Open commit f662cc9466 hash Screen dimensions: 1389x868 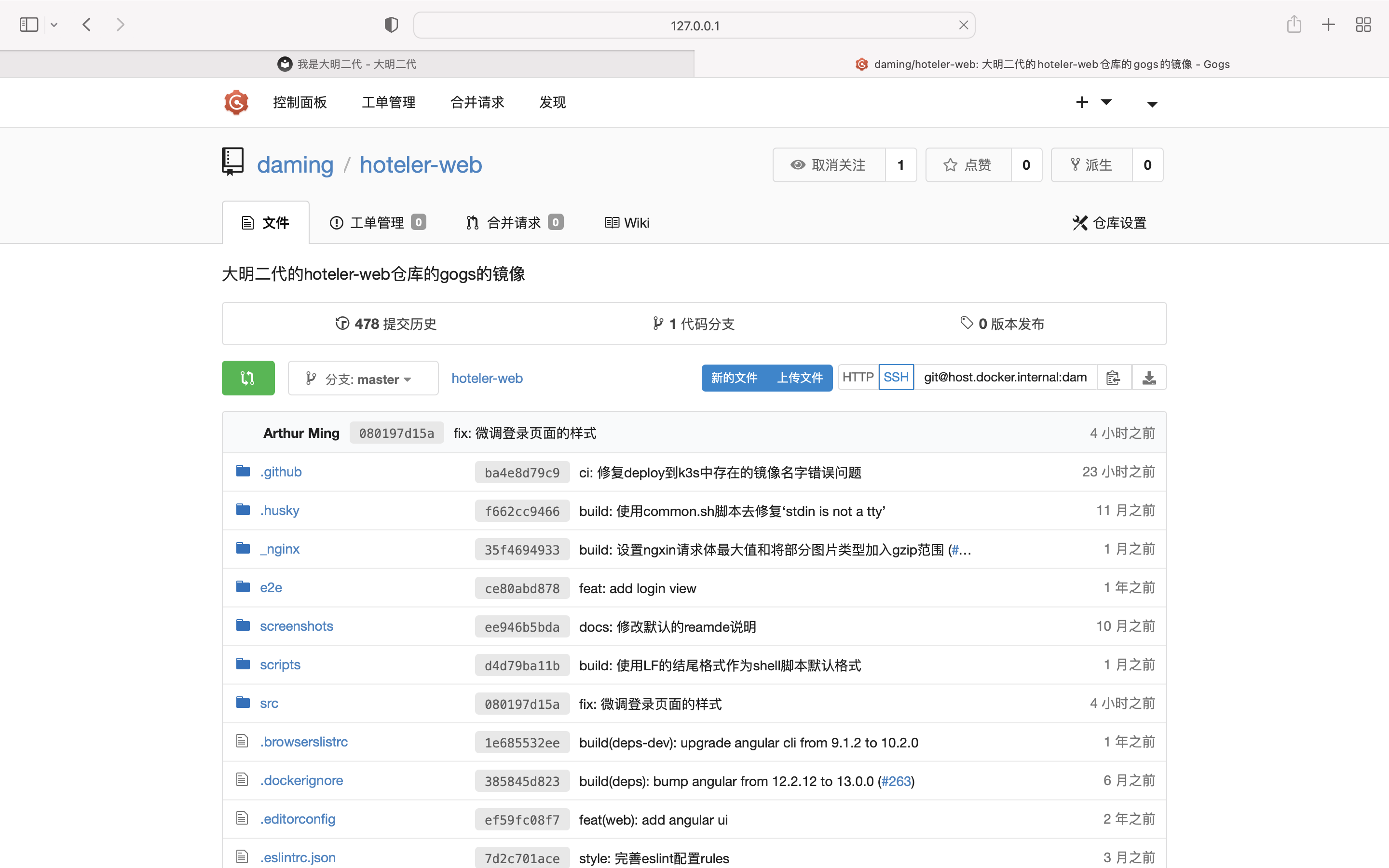coord(522,511)
